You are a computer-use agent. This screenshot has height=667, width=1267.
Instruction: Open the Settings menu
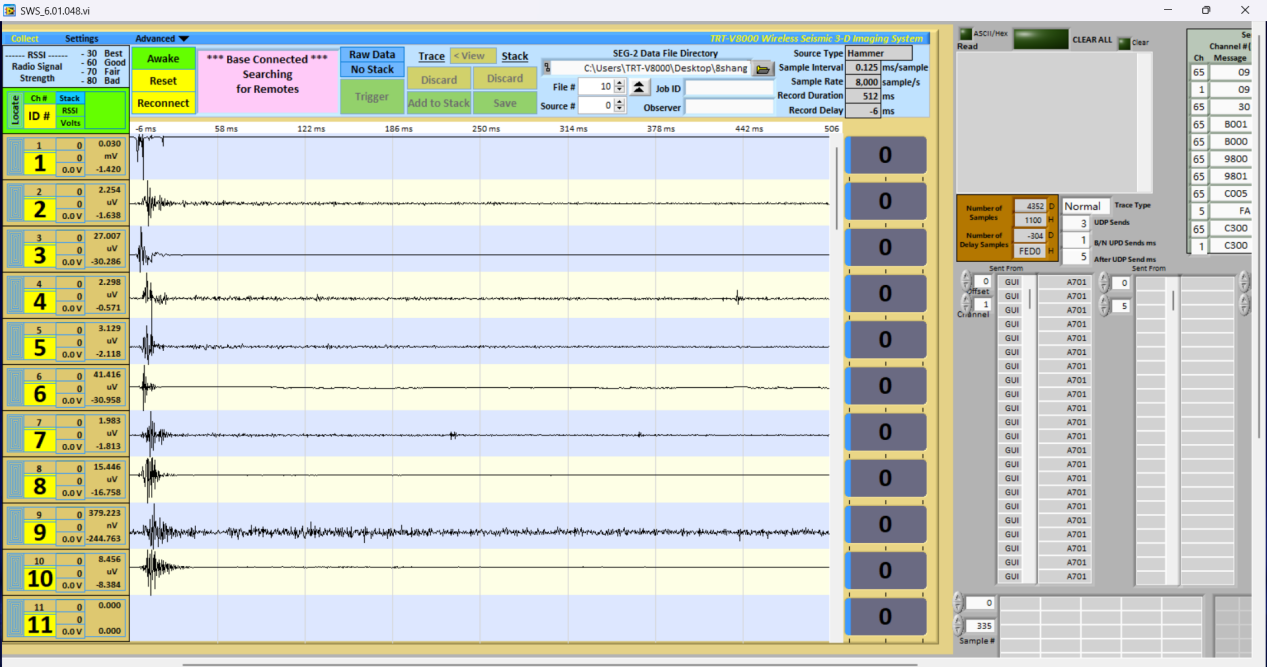tap(82, 38)
